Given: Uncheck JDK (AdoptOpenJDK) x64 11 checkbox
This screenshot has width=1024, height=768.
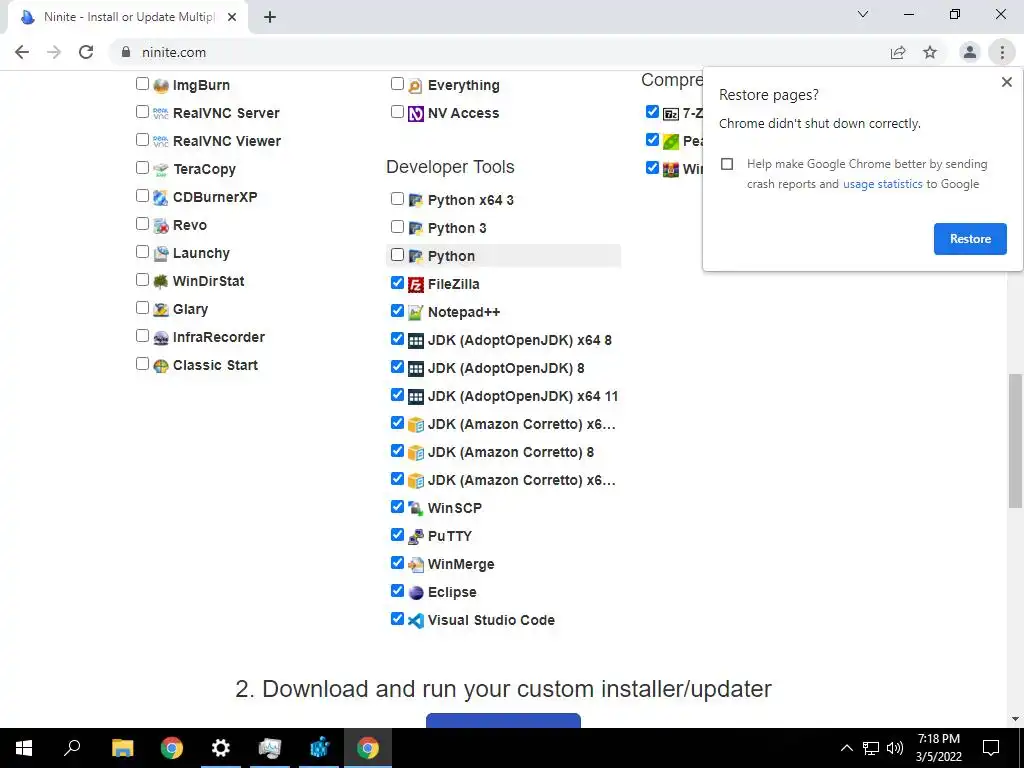Looking at the screenshot, I should 397,395.
